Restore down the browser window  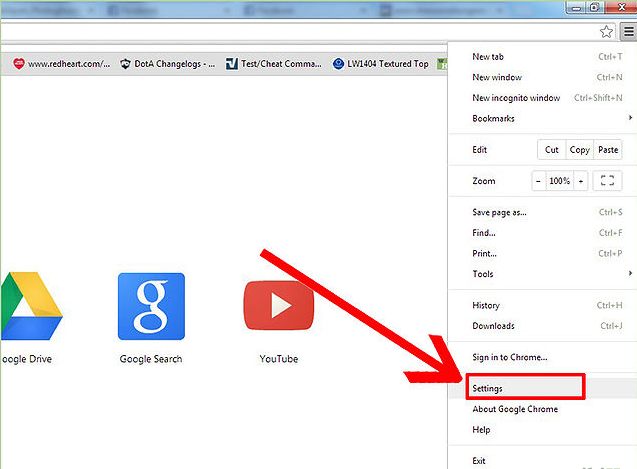(x=595, y=7)
